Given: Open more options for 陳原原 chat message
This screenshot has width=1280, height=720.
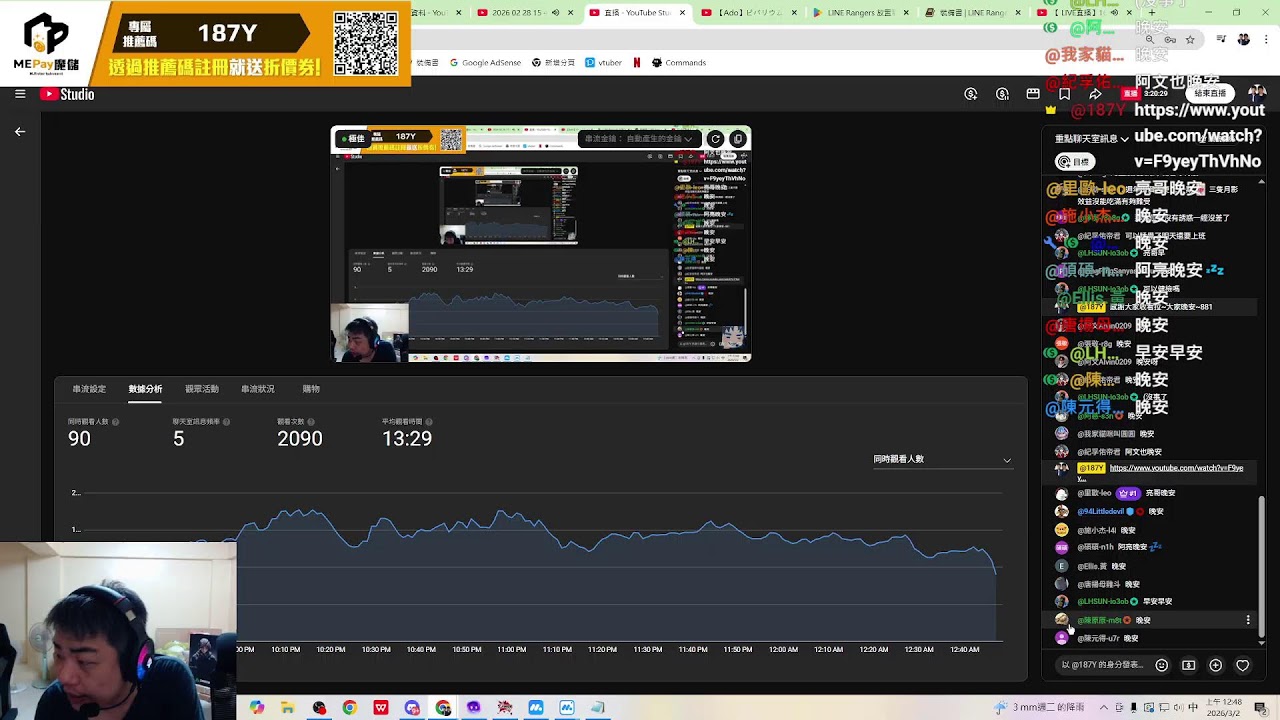Looking at the screenshot, I should [x=1248, y=620].
